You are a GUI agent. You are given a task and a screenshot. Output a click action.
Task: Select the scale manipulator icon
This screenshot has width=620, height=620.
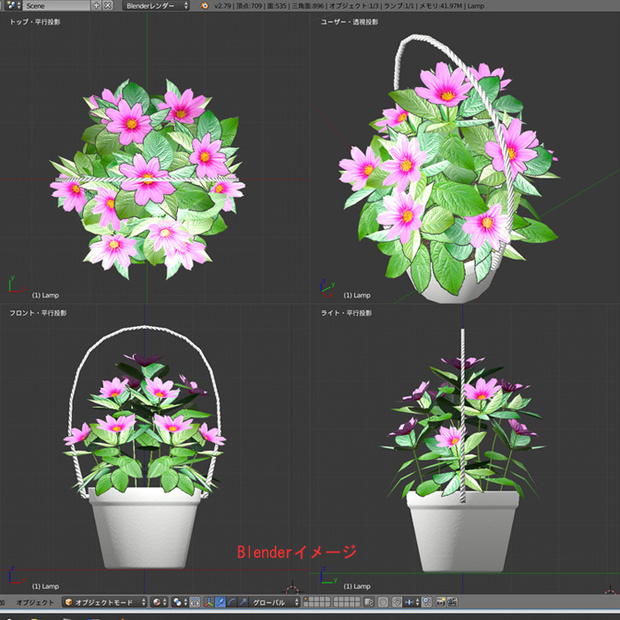click(242, 602)
